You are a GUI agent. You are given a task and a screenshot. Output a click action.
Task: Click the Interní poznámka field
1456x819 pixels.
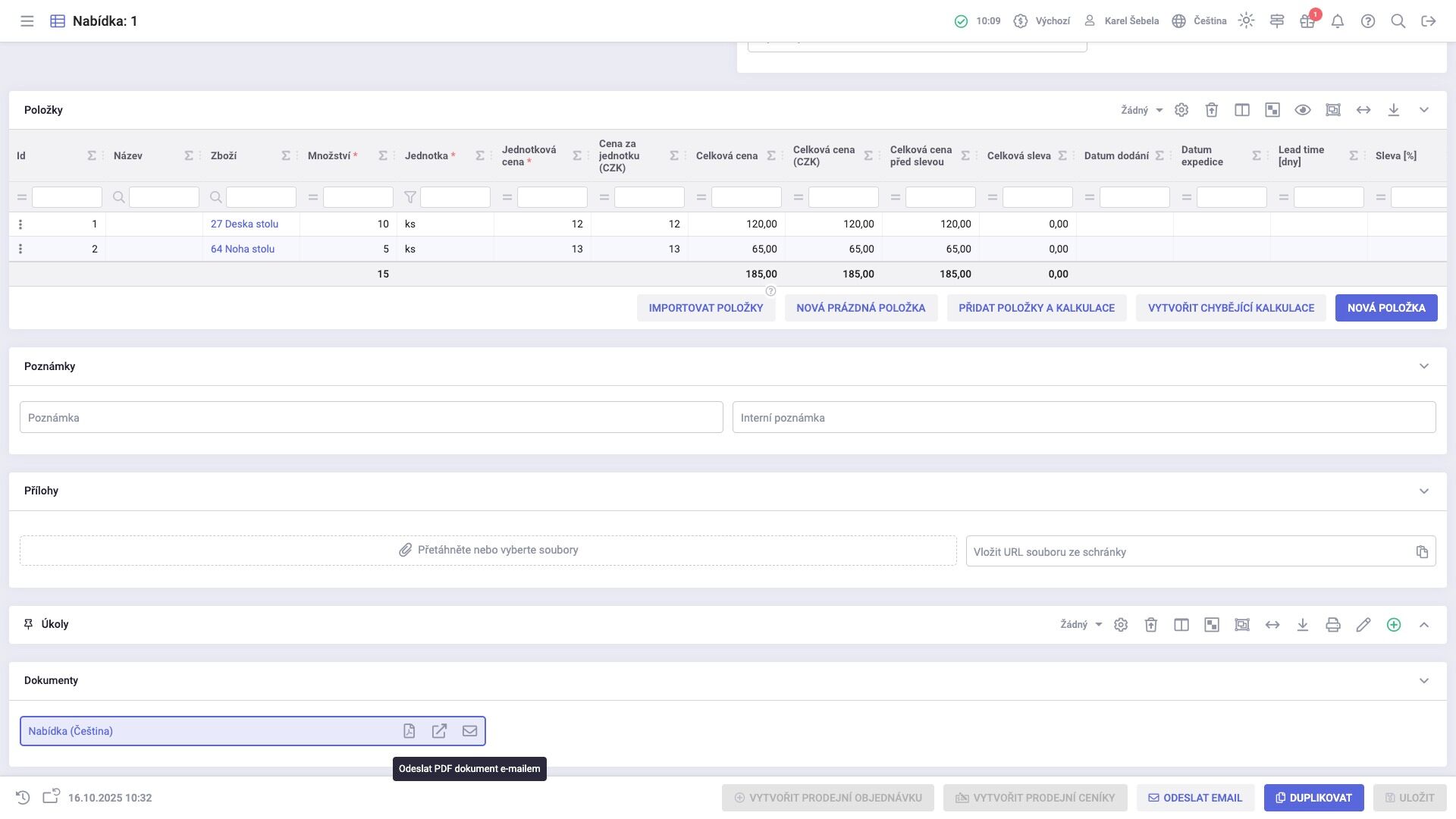coord(1083,418)
